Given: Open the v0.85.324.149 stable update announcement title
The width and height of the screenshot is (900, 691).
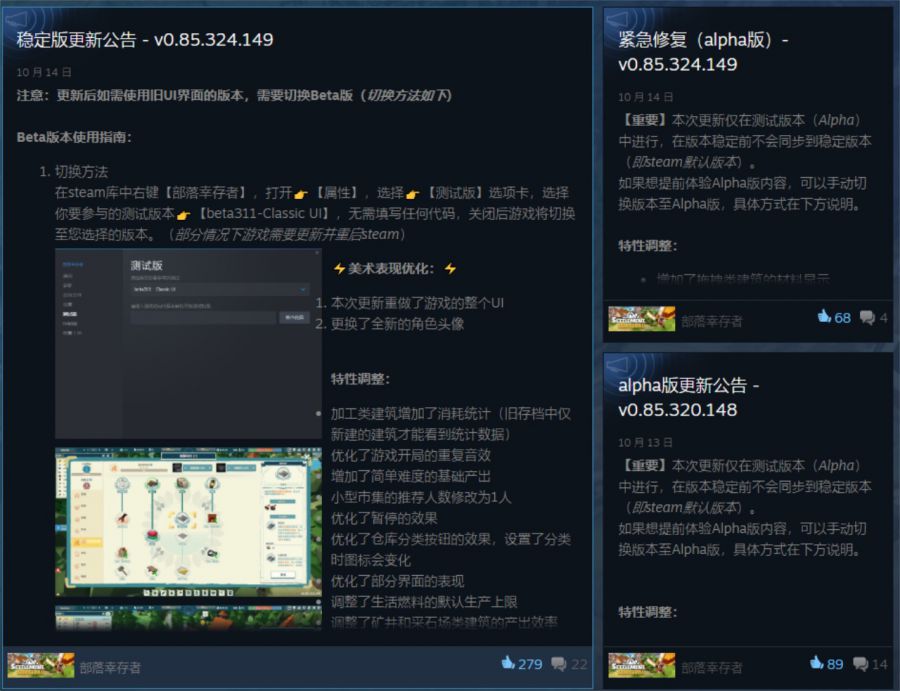Looking at the screenshot, I should (145, 40).
